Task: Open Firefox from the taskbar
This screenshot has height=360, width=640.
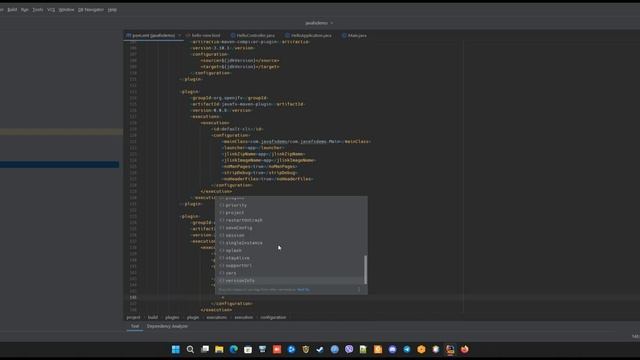Action: coord(464,349)
